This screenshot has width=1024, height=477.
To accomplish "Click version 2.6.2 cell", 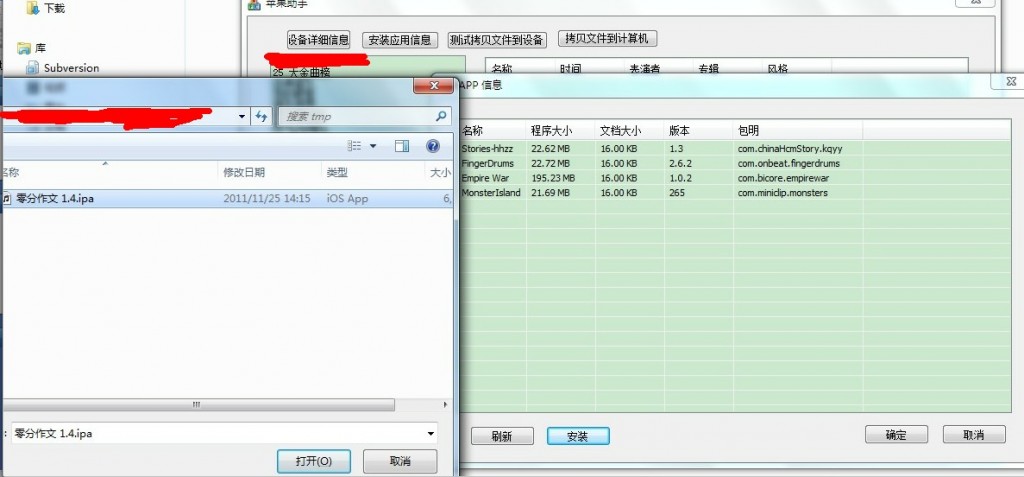I will pos(680,163).
